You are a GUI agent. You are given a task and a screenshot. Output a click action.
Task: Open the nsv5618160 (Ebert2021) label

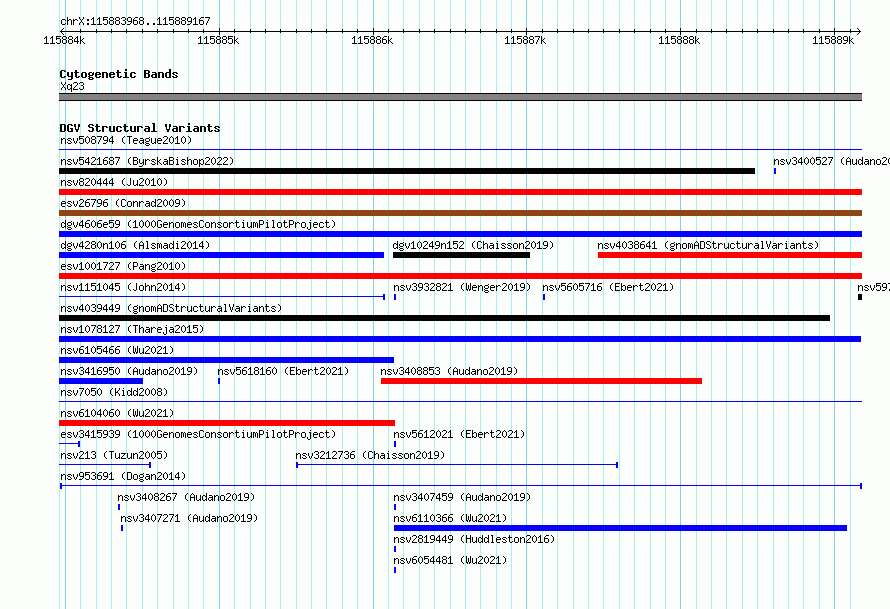(283, 371)
